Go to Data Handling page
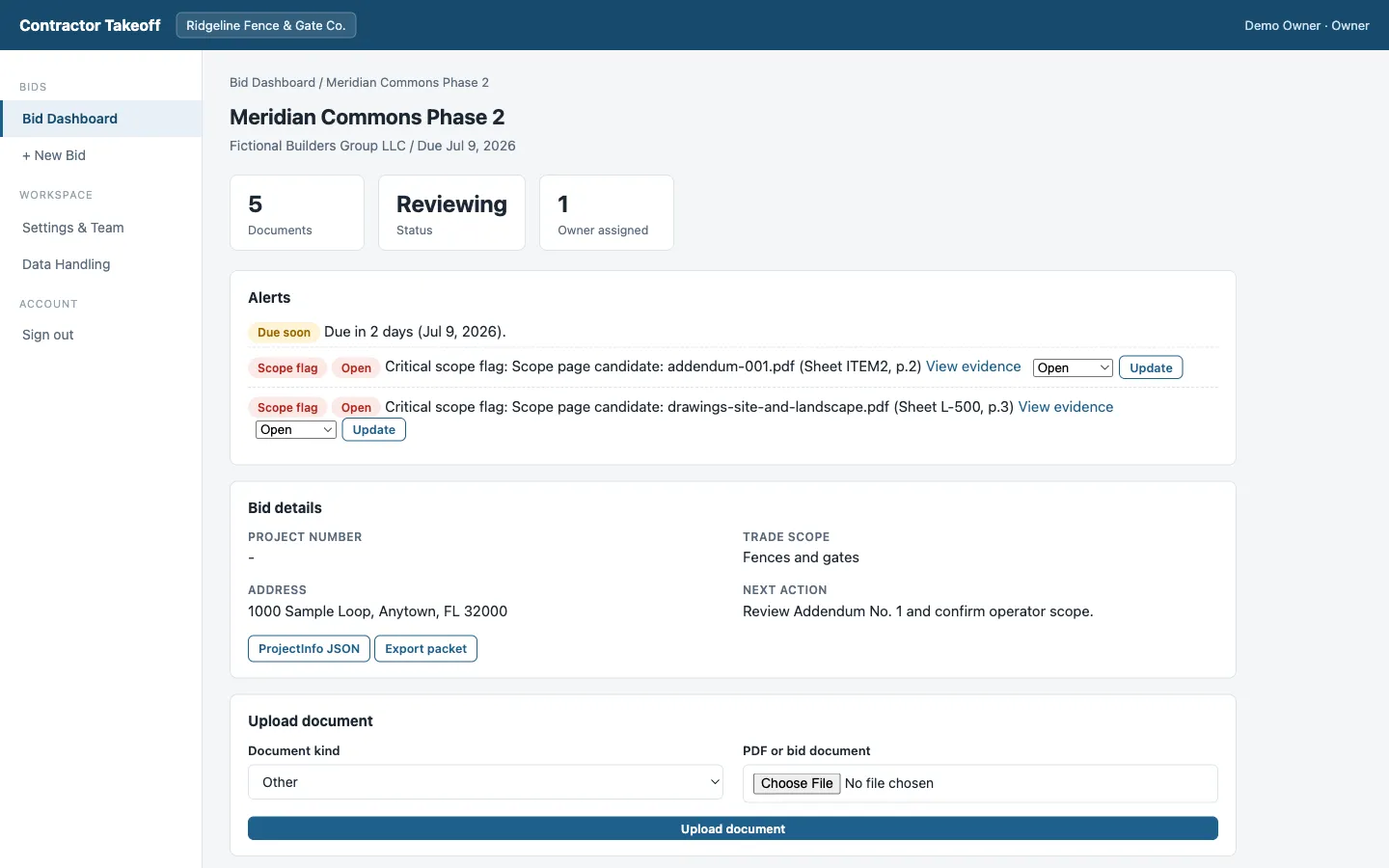This screenshot has height=868, width=1389. pos(101,264)
